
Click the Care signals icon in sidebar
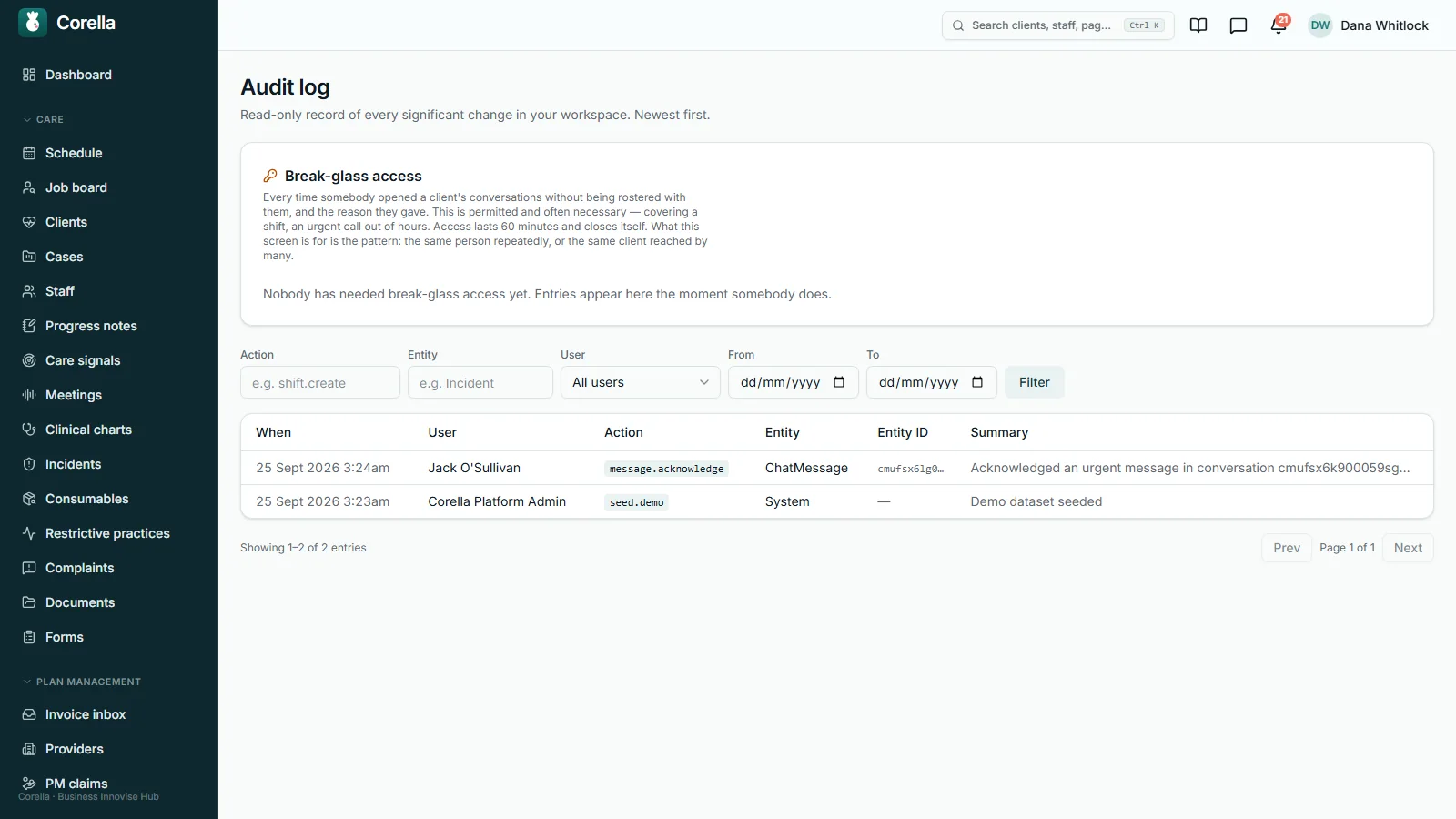pos(29,360)
